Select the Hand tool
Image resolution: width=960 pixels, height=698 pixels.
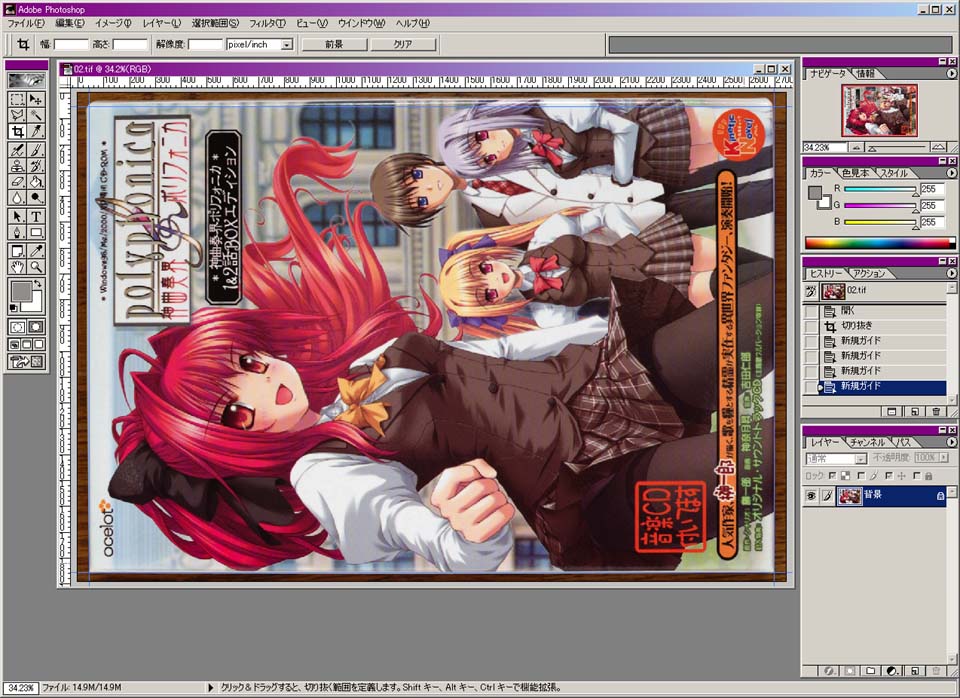(17, 267)
